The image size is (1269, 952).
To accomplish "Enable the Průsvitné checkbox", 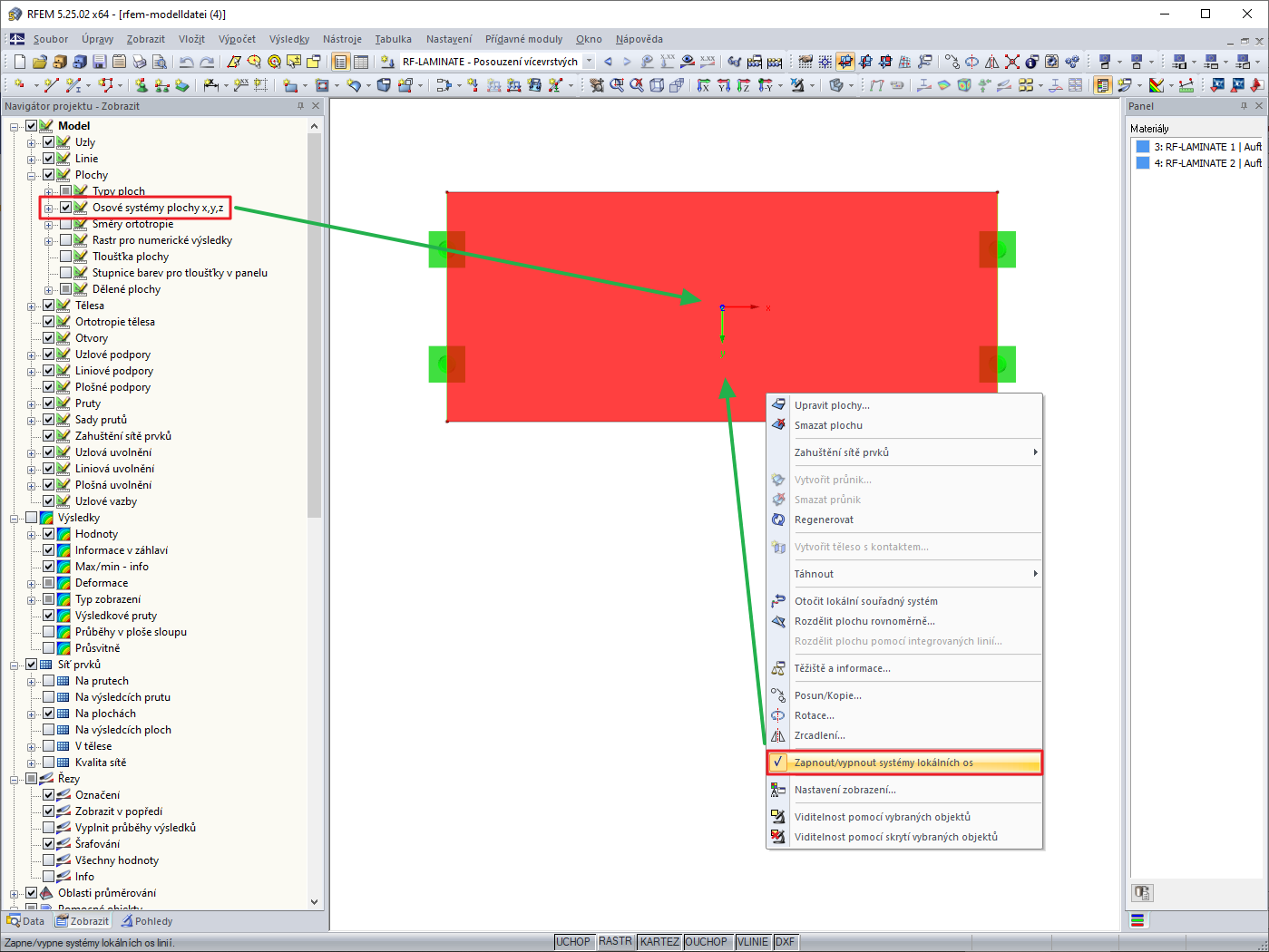I will point(49,648).
